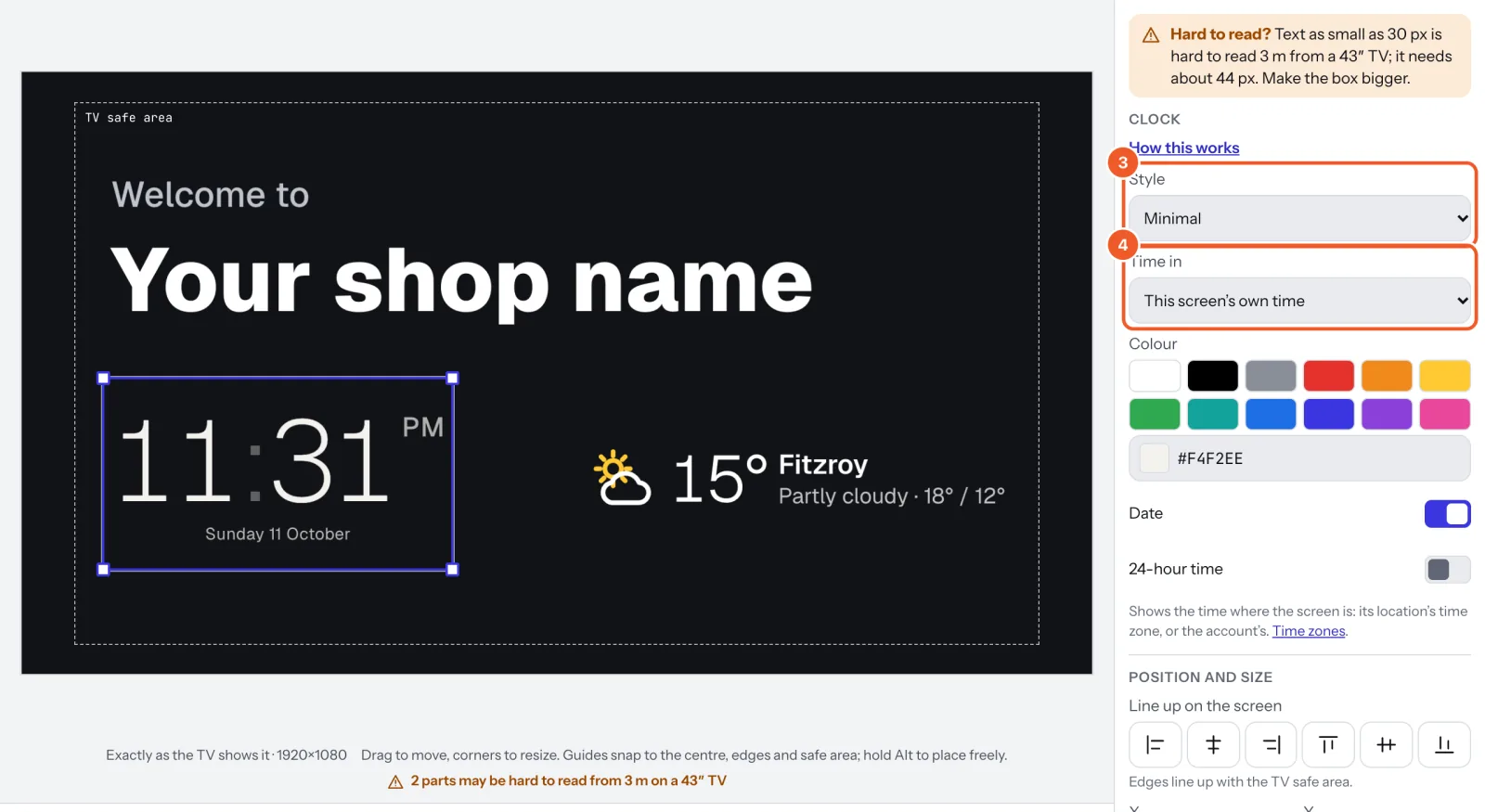The width and height of the screenshot is (1485, 812).
Task: Click the top-left resize handle of clock
Action: (x=103, y=378)
